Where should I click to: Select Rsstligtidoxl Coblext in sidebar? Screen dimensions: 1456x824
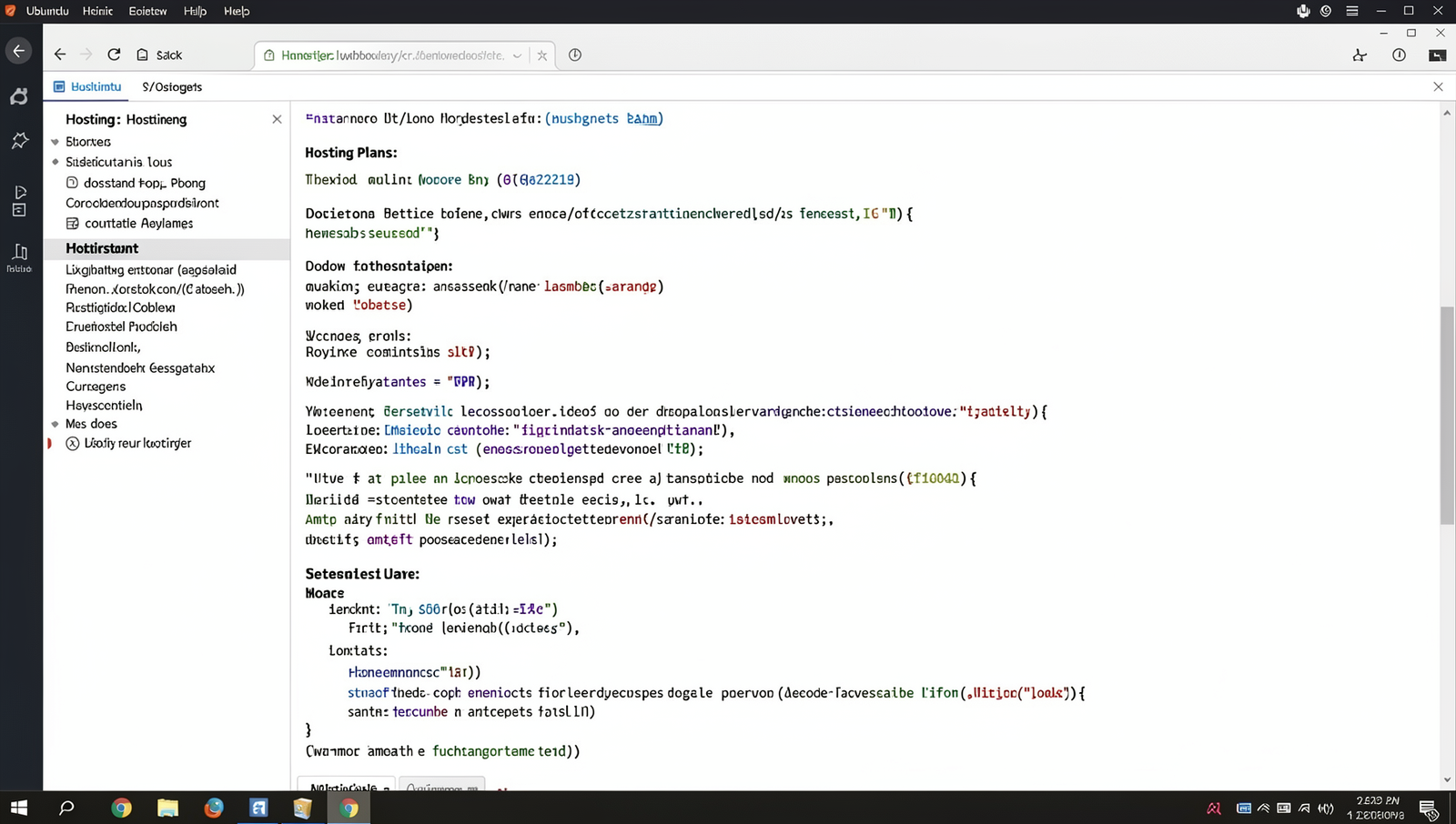[x=120, y=307]
